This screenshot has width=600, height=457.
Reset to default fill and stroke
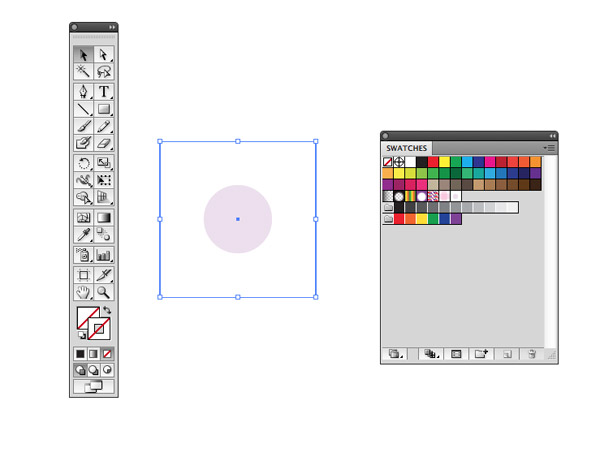81,335
